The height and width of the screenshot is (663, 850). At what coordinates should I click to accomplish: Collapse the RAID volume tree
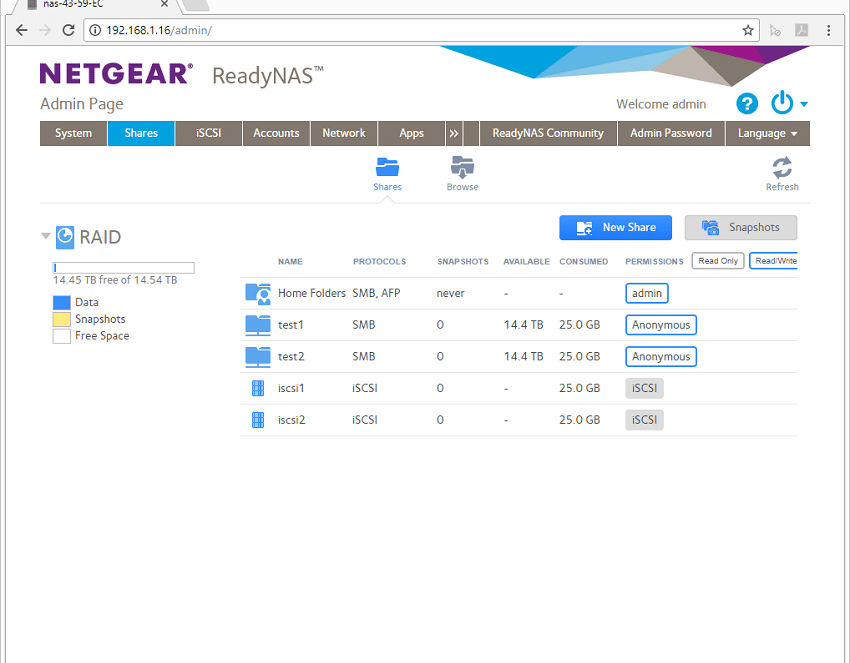46,236
